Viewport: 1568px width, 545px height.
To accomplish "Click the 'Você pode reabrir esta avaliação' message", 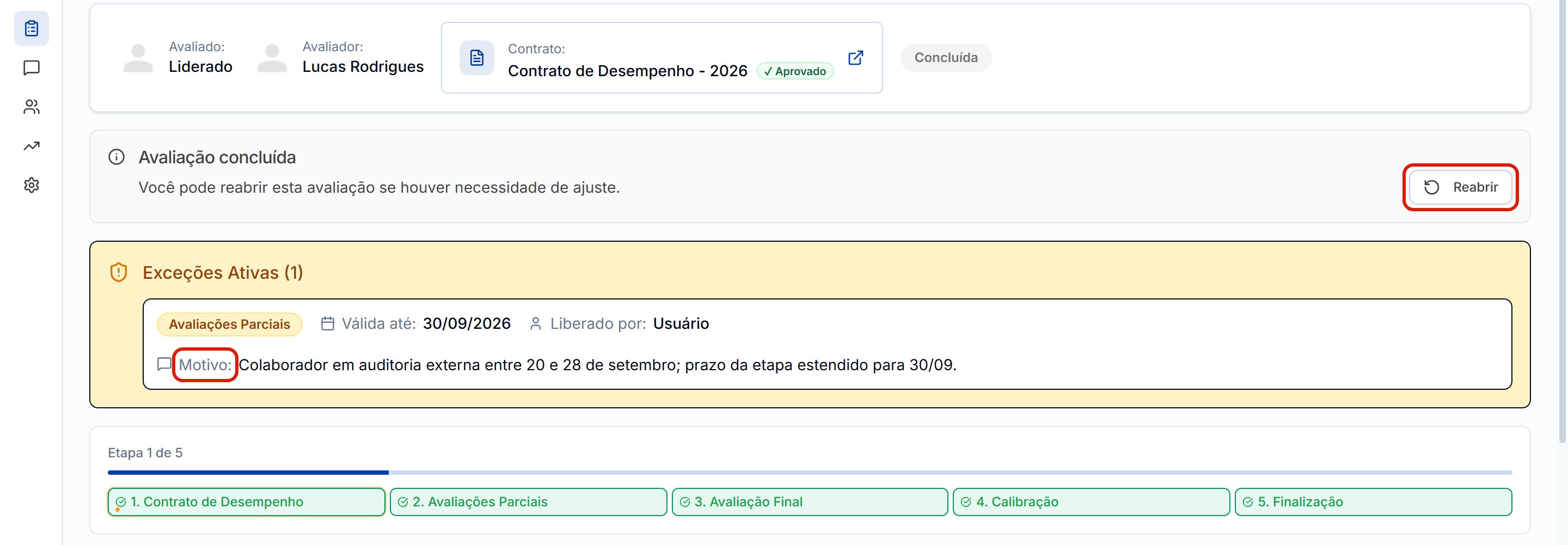I will tap(379, 187).
